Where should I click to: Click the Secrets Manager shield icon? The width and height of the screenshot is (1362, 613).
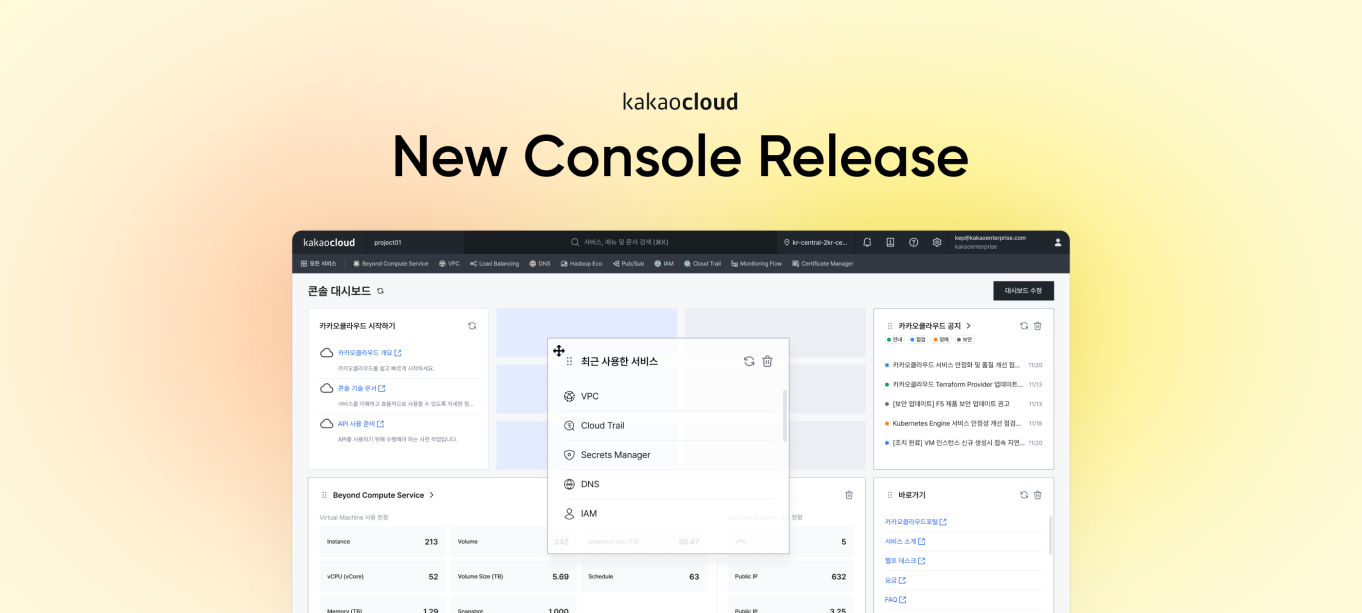coord(569,455)
